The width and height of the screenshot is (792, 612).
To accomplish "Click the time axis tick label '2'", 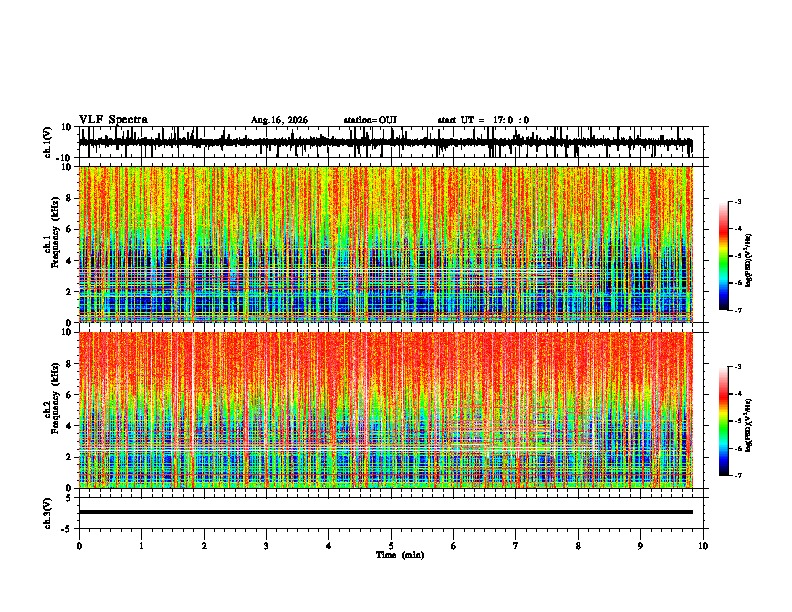I will 204,546.
